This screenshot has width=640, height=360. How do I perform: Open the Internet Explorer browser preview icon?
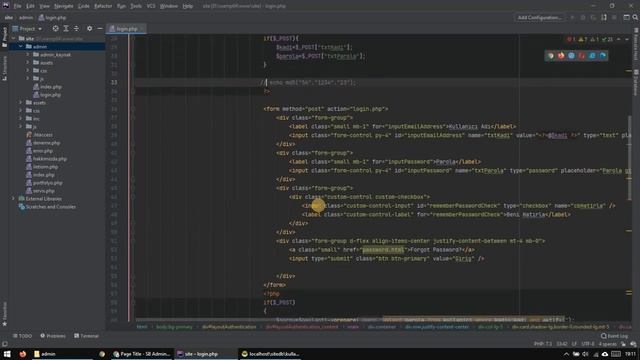pyautogui.click(x=592, y=56)
